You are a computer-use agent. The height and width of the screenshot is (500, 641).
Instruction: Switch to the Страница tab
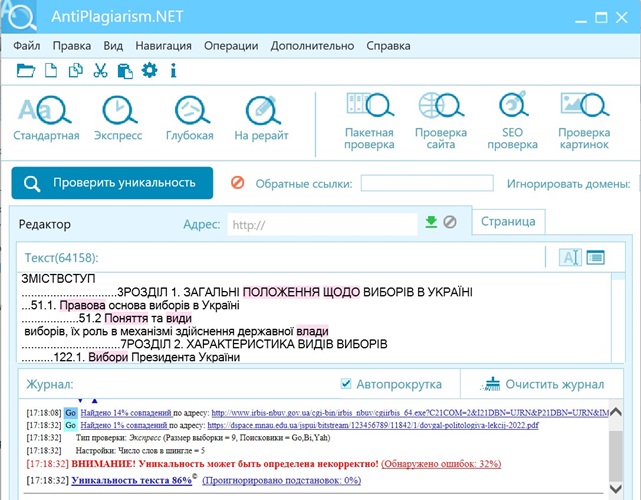(508, 222)
